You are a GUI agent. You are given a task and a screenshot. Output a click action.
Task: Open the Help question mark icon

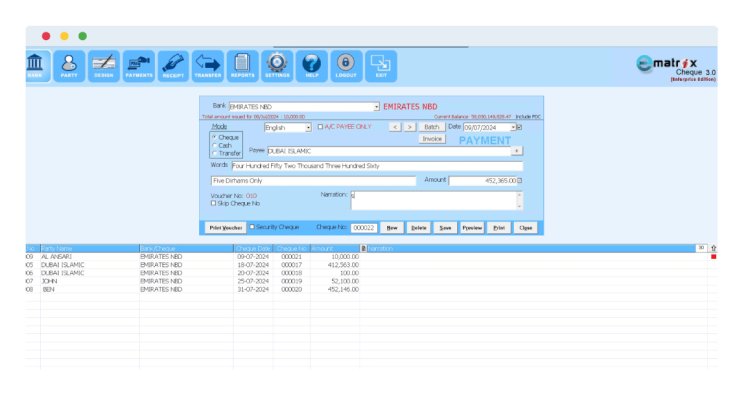312,66
